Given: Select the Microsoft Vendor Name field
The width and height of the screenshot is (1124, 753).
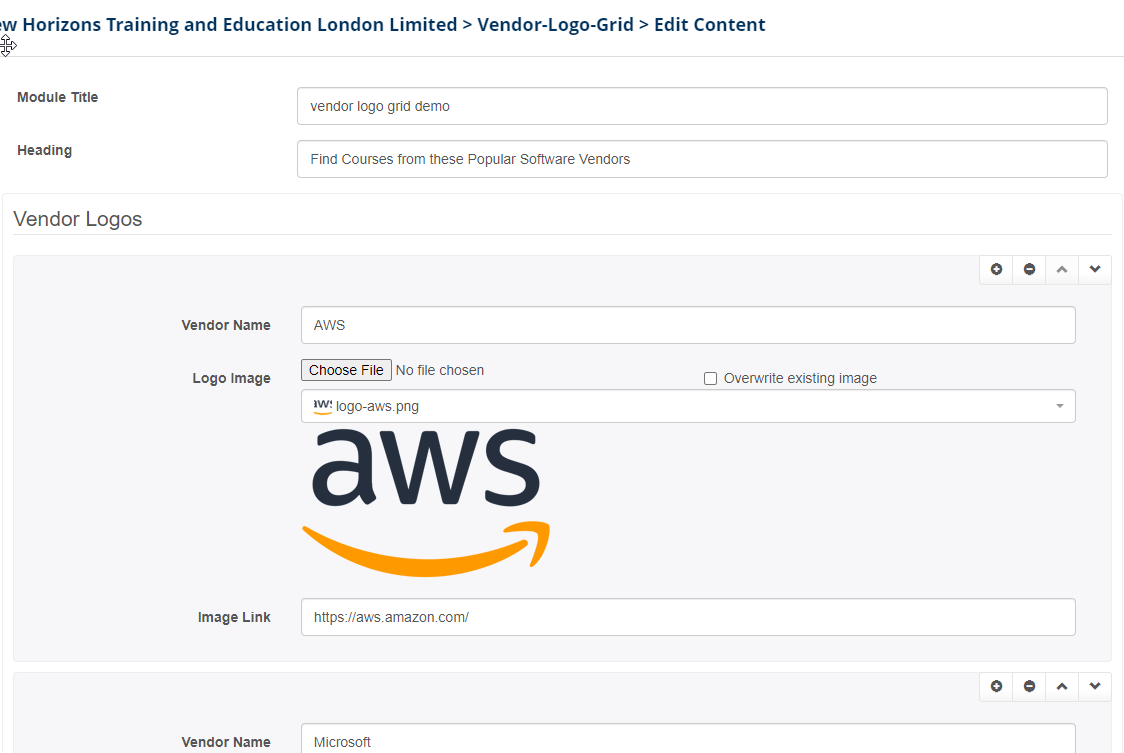Looking at the screenshot, I should (688, 741).
